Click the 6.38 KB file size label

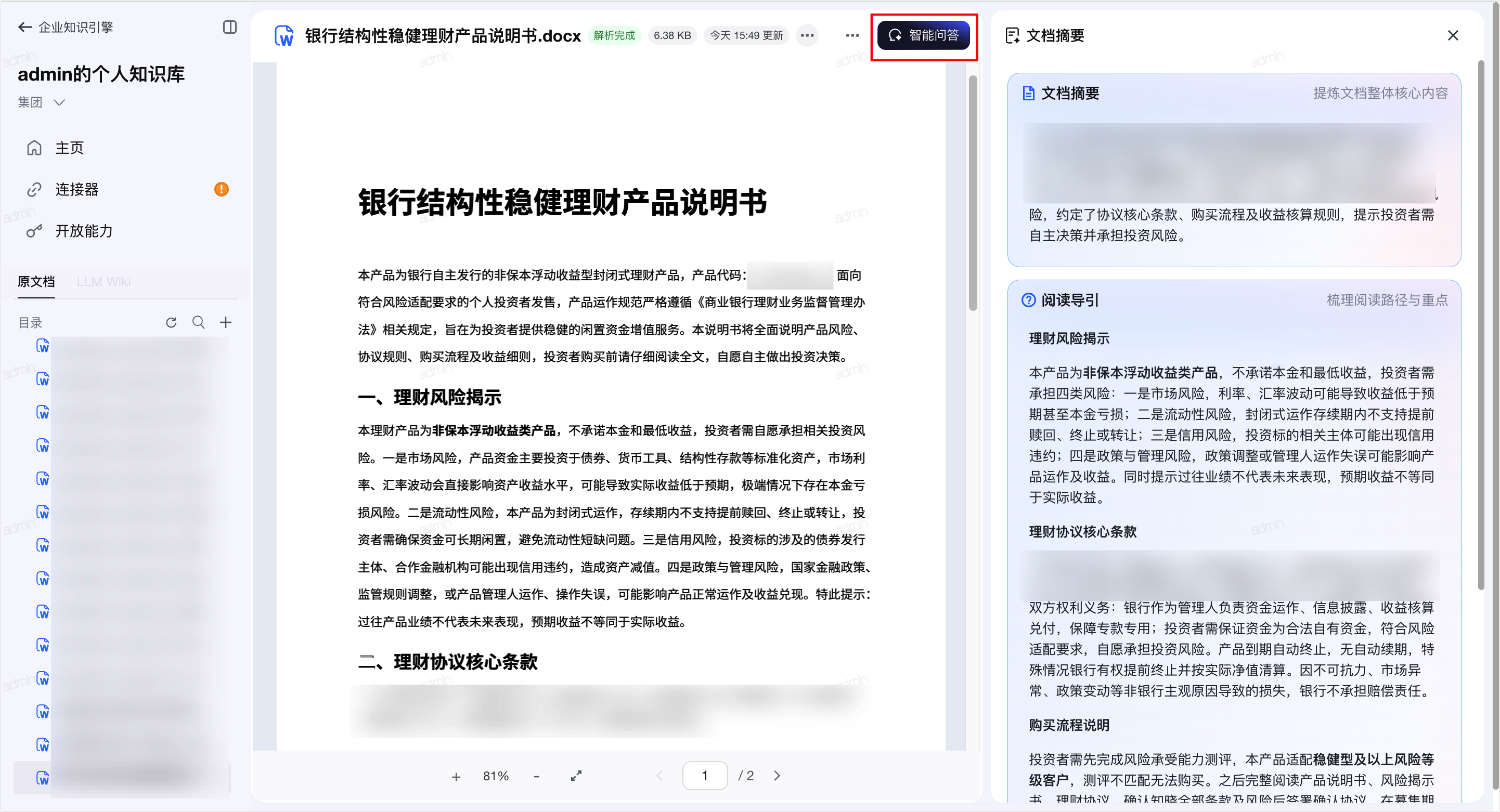(672, 35)
